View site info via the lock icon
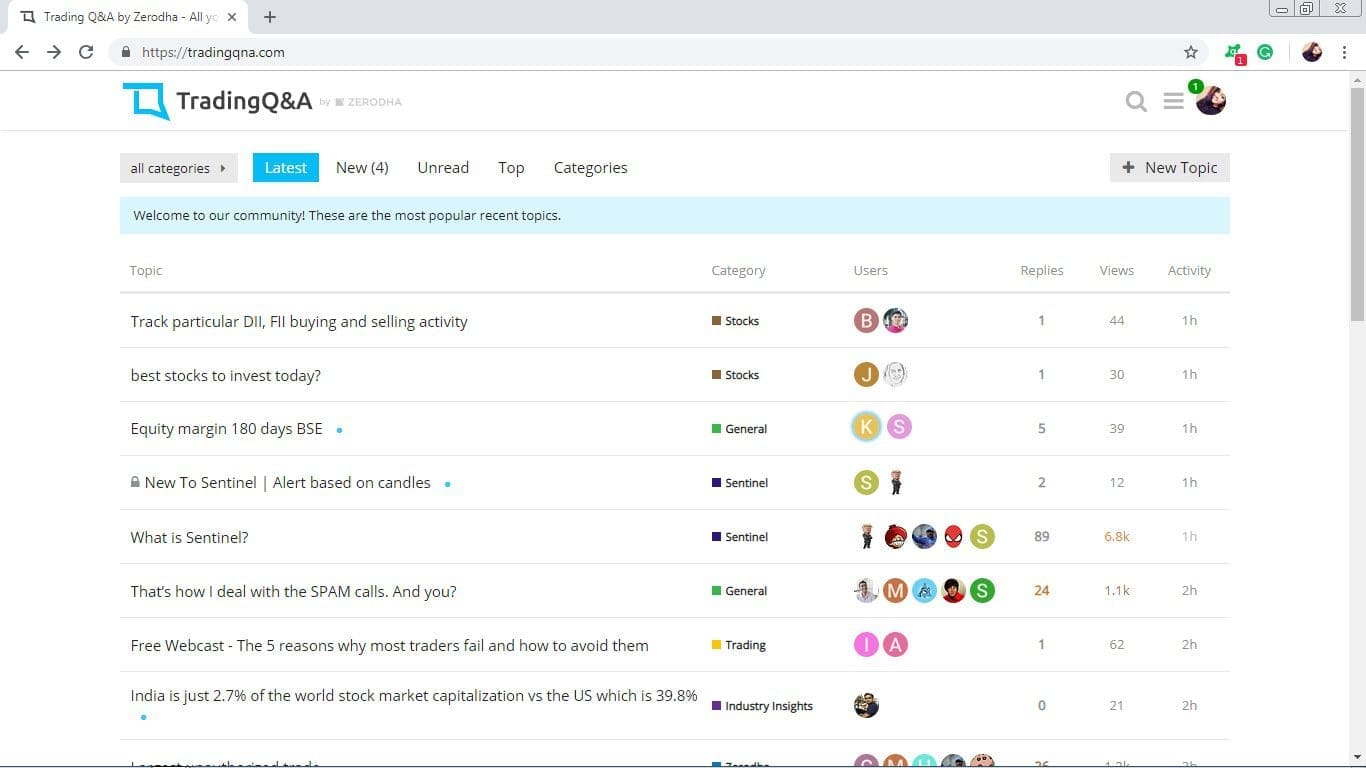1366x768 pixels. (x=125, y=52)
